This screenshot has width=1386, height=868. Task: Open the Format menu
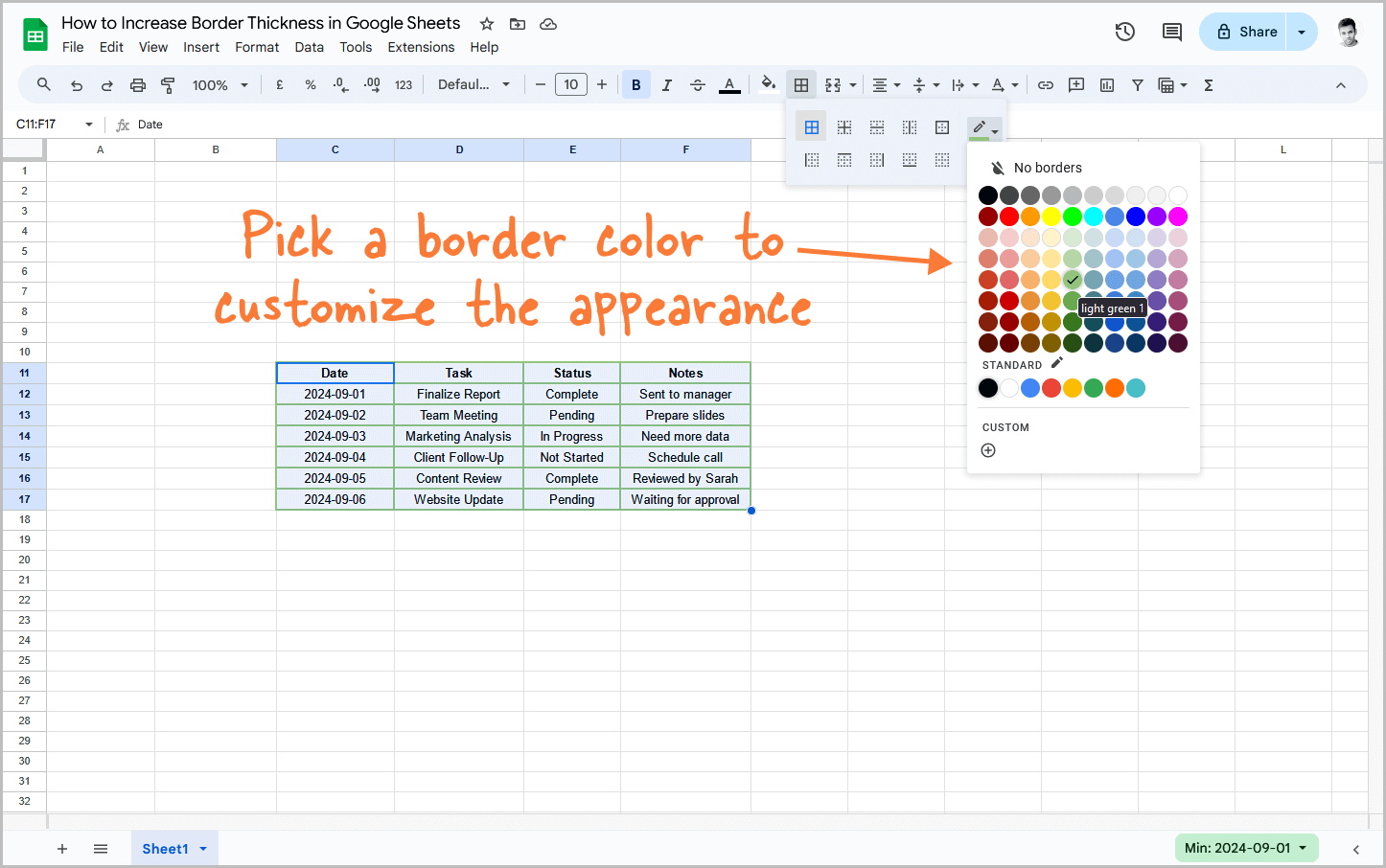[x=257, y=47]
